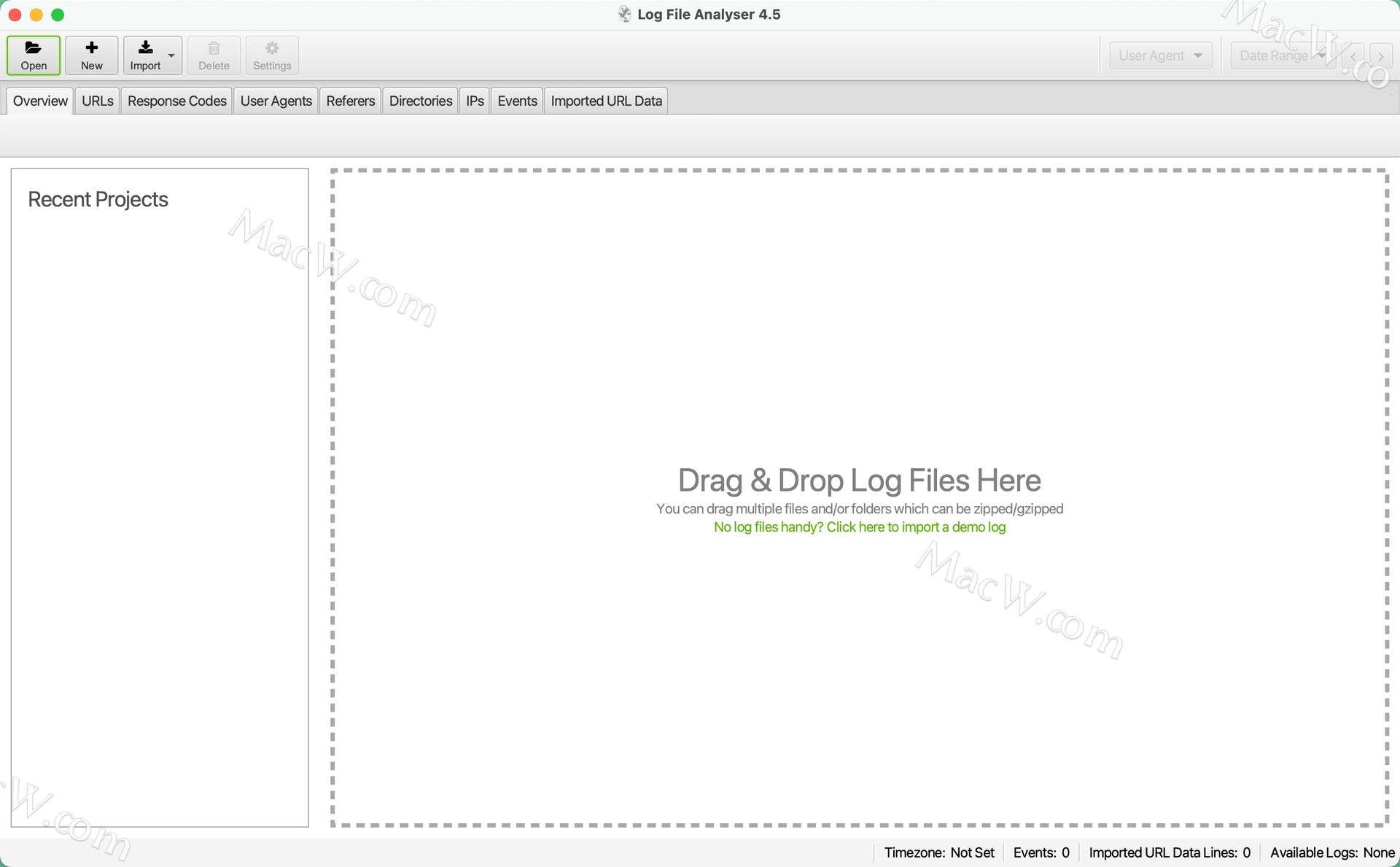Create a new project with plus icon

[x=92, y=48]
